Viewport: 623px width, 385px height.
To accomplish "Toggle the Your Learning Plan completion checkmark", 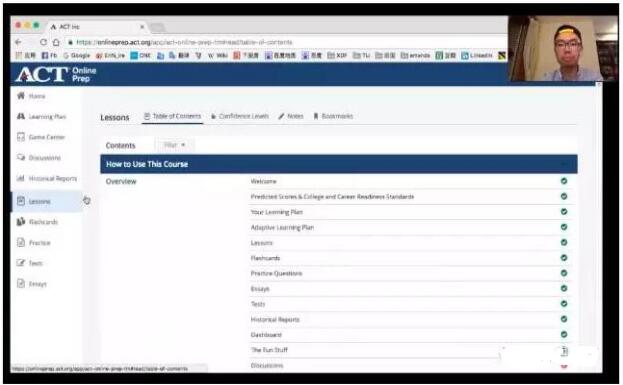I will [564, 212].
